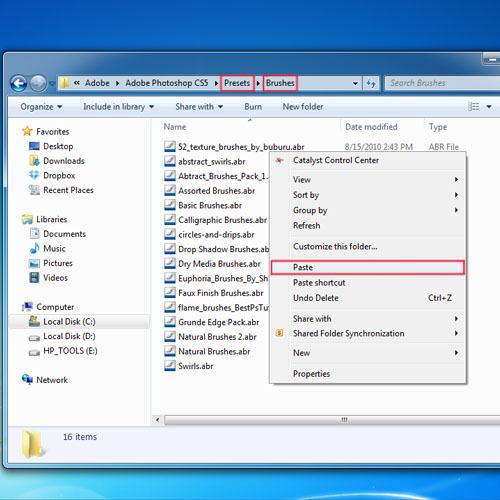Select Undo Delete in context menu
The width and height of the screenshot is (500, 500).
[367, 298]
